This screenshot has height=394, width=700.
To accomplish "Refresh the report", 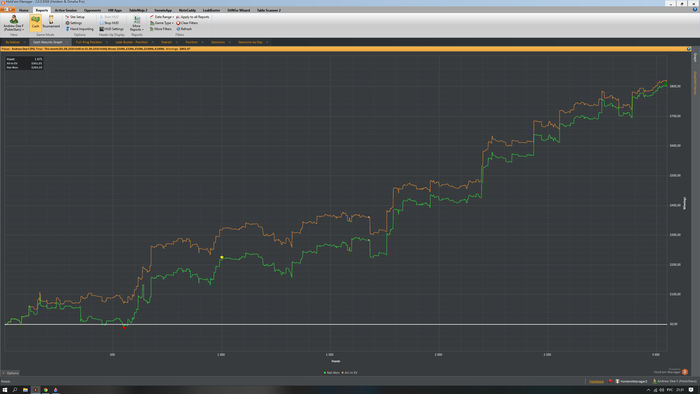I will coord(184,29).
